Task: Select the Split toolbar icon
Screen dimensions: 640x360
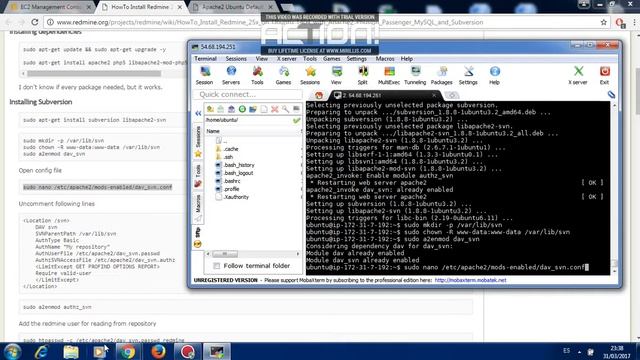Action: (x=362, y=76)
